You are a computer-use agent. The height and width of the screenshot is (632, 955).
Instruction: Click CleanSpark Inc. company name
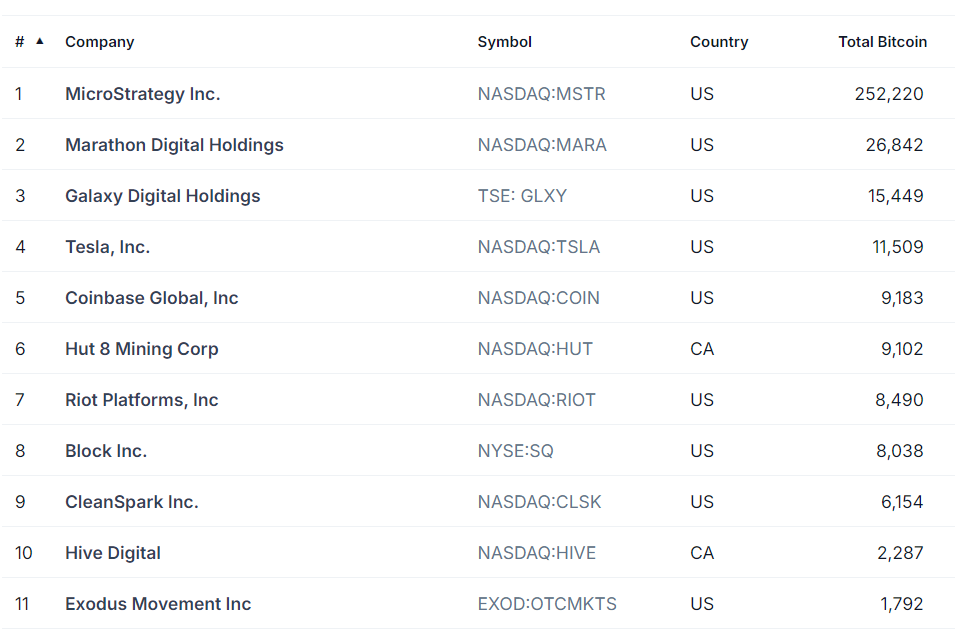[132, 502]
